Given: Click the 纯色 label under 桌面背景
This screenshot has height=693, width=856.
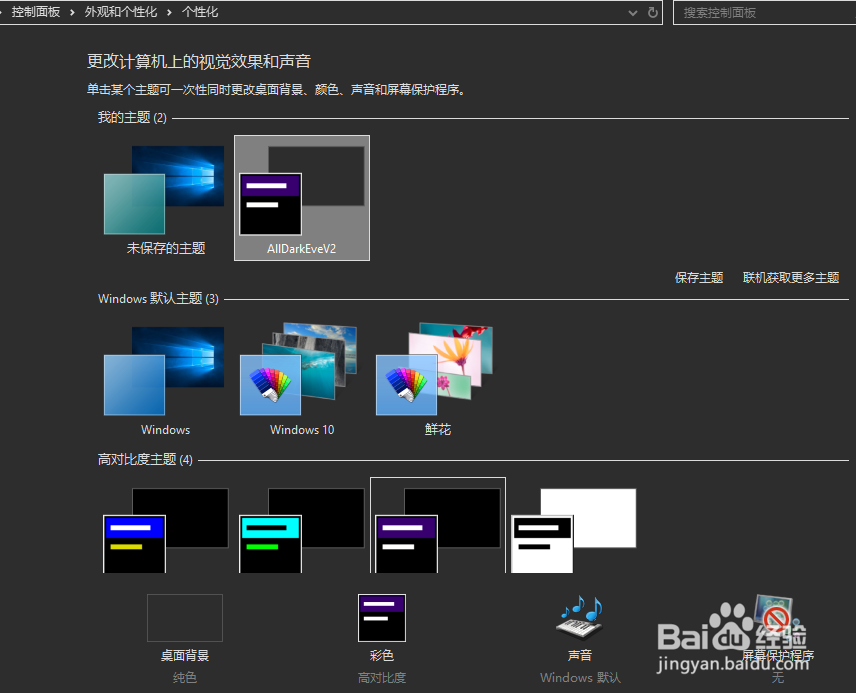Looking at the screenshot, I should [x=185, y=678].
